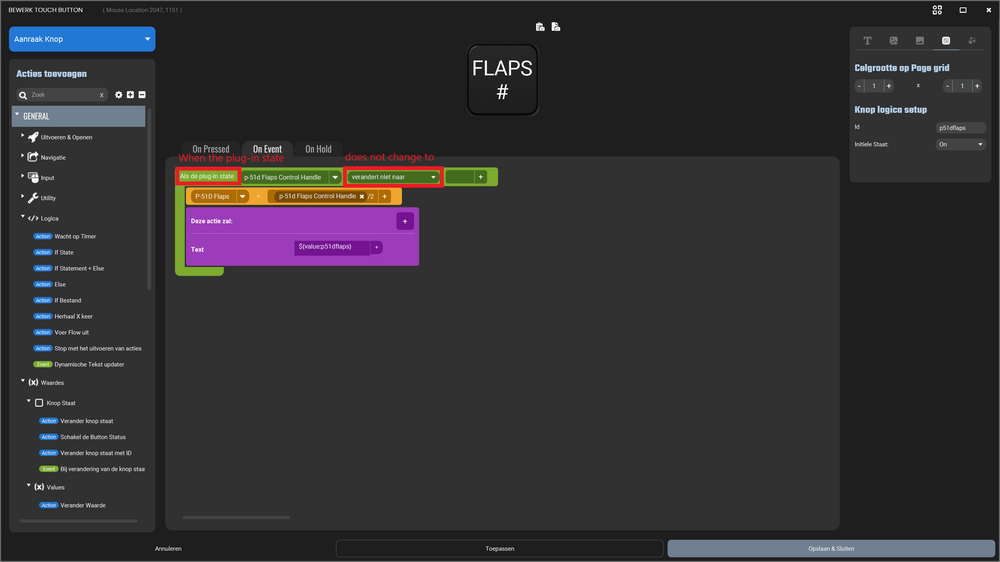This screenshot has height=562, width=1000.
Task: Click the Logica code brackets icon
Action: click(x=33, y=218)
